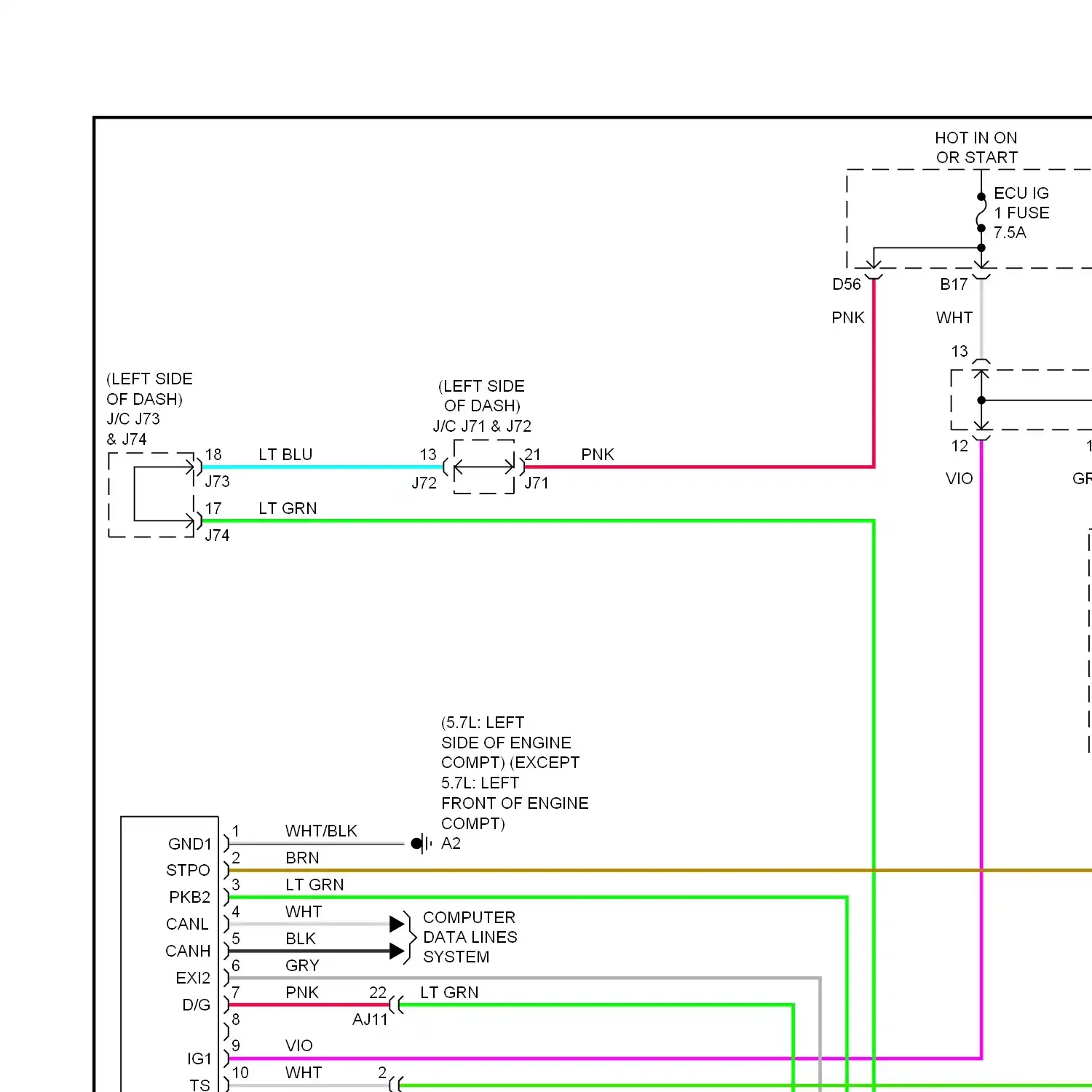
Task: Select terminal name "PKB2"
Action: point(189,897)
